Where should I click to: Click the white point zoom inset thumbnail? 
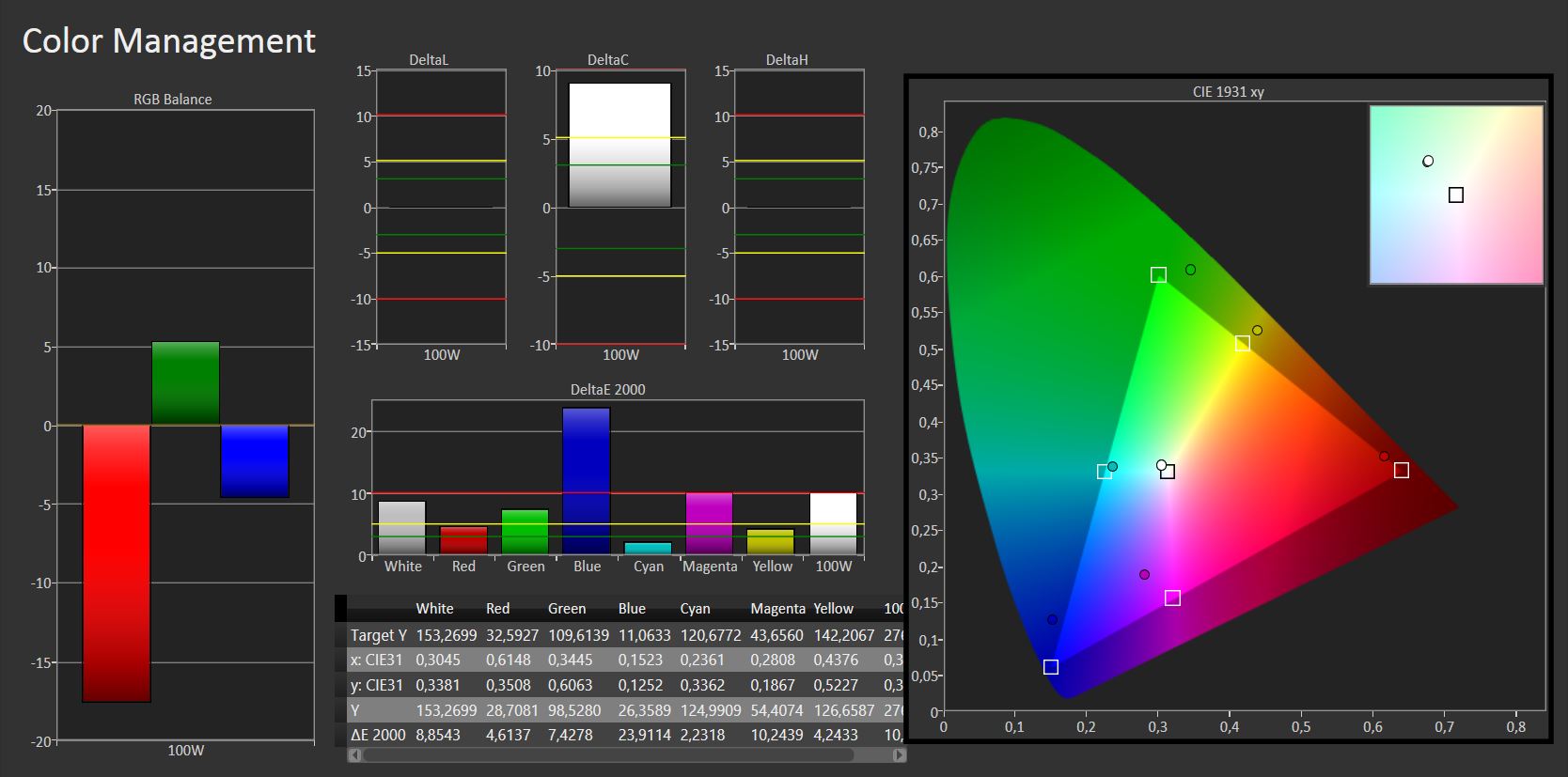tap(1456, 194)
